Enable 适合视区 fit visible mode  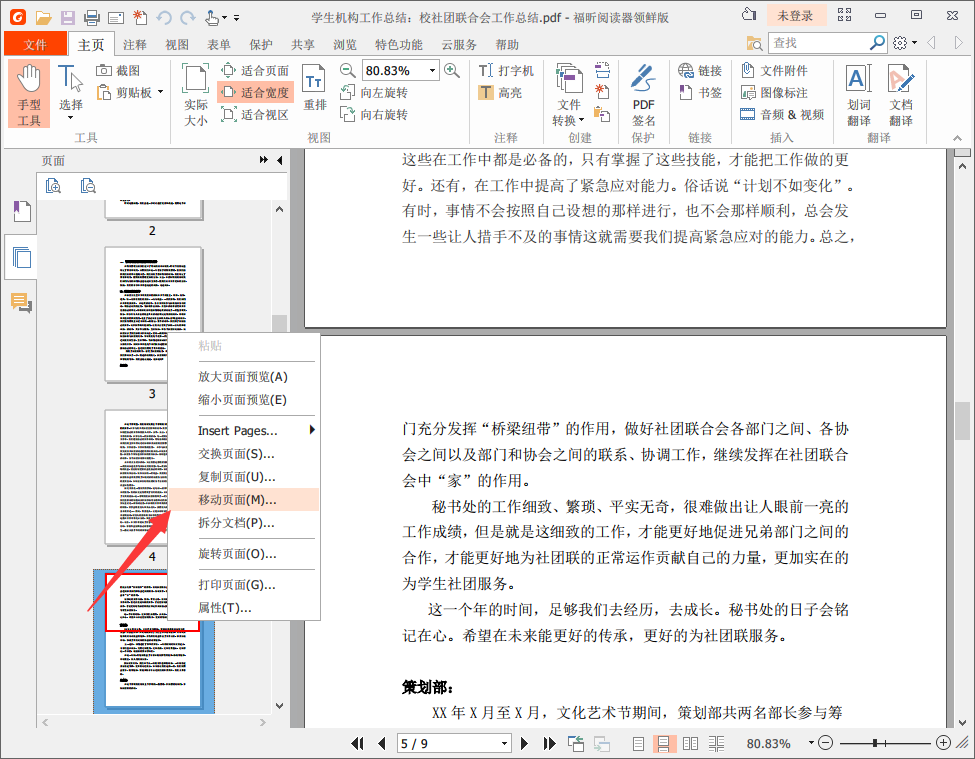click(256, 115)
